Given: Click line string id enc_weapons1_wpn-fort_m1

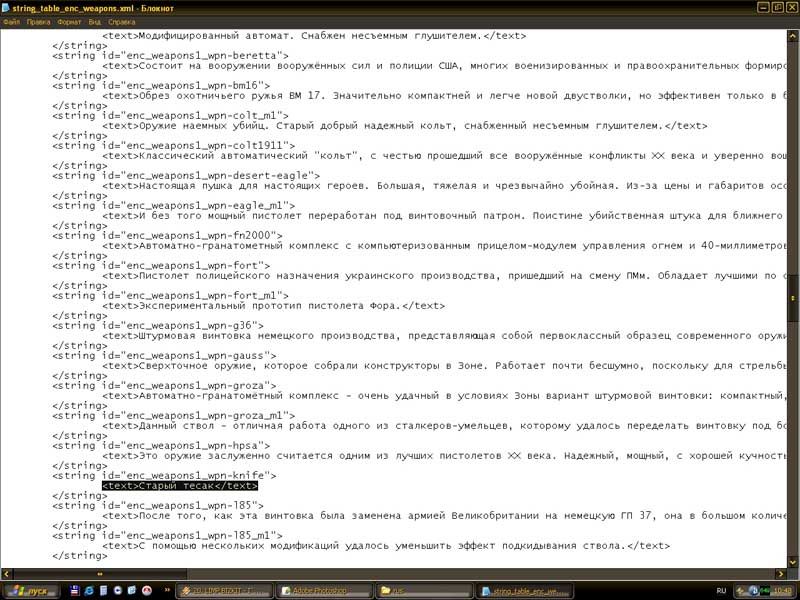Looking at the screenshot, I should 170,296.
